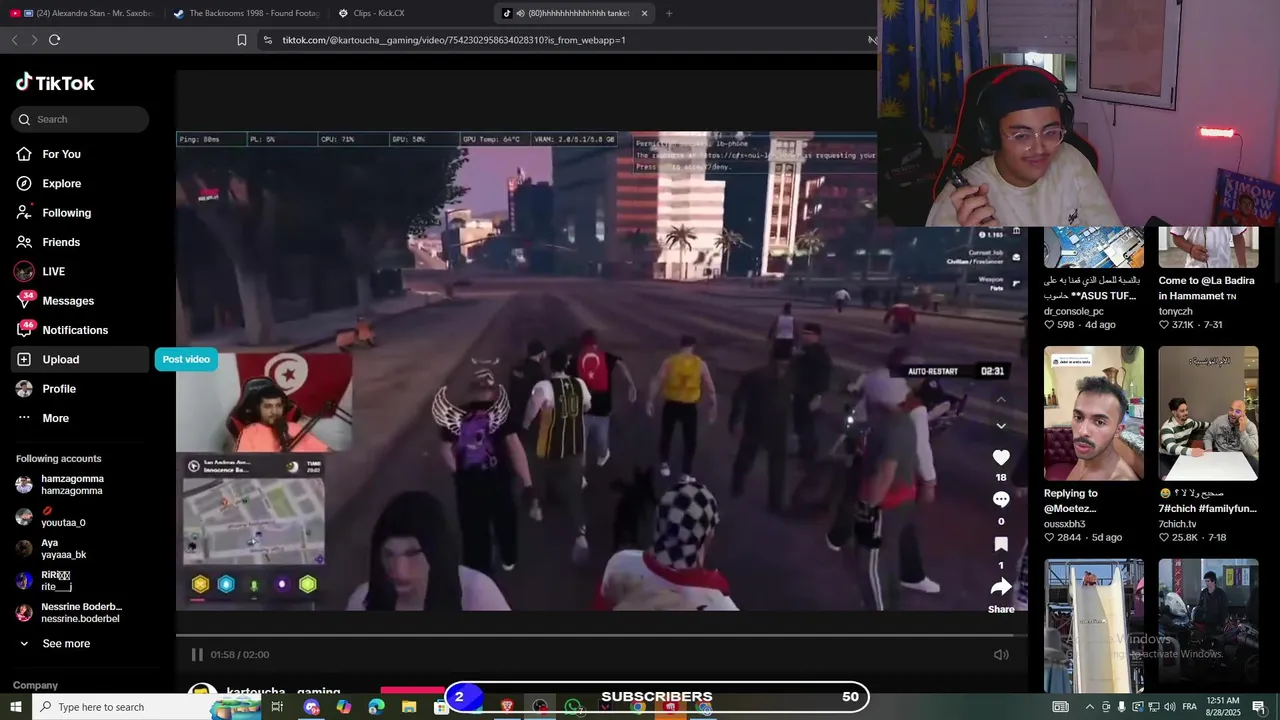
Task: Open a new browser tab
Action: [x=669, y=13]
